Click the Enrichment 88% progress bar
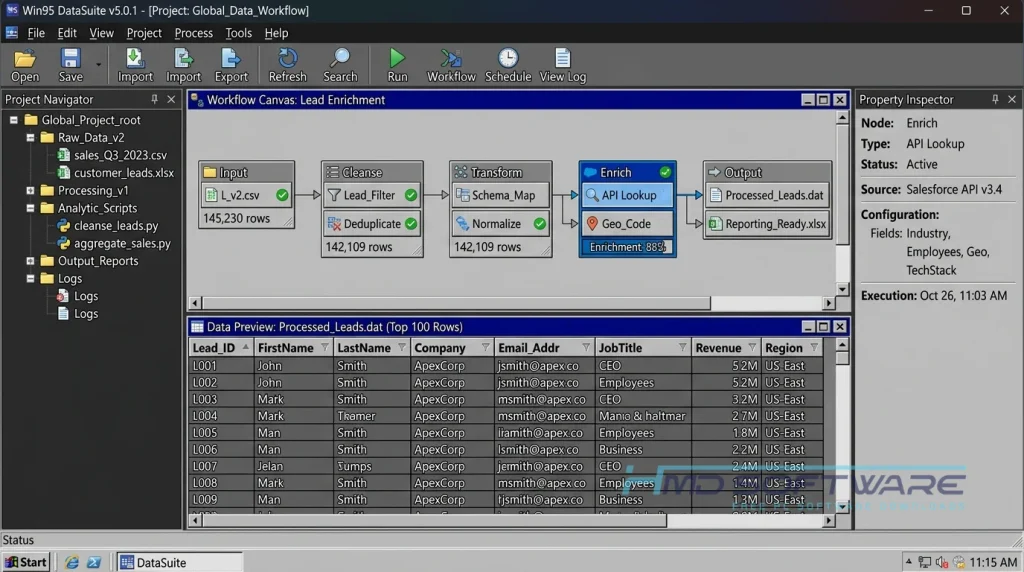Screen dimensions: 1024x572 click(x=628, y=247)
